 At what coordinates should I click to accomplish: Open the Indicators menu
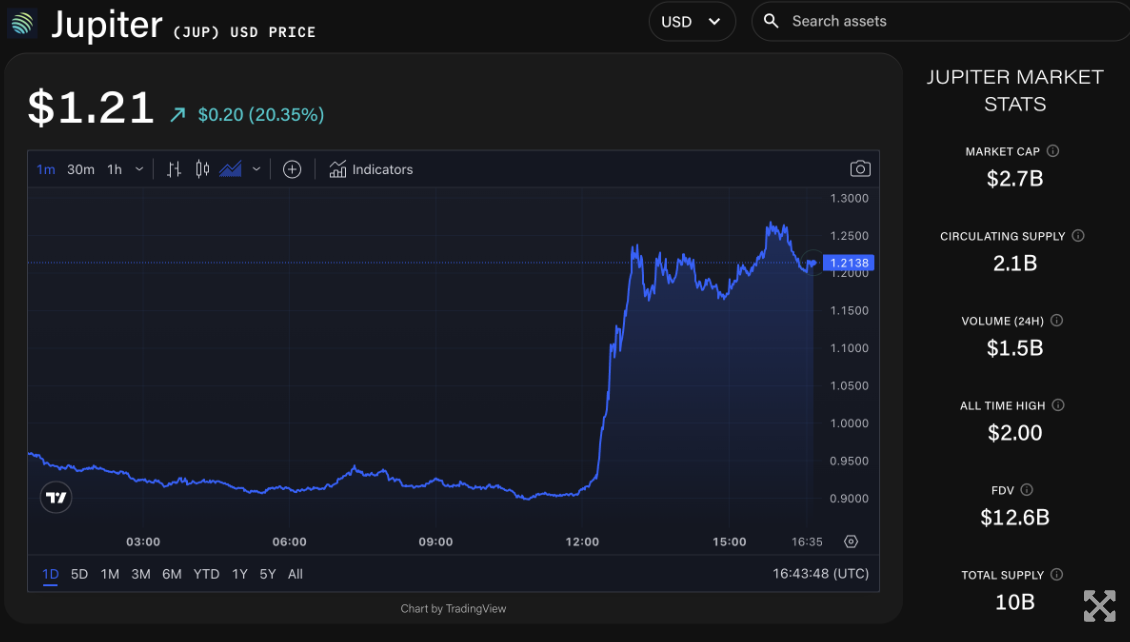click(371, 169)
